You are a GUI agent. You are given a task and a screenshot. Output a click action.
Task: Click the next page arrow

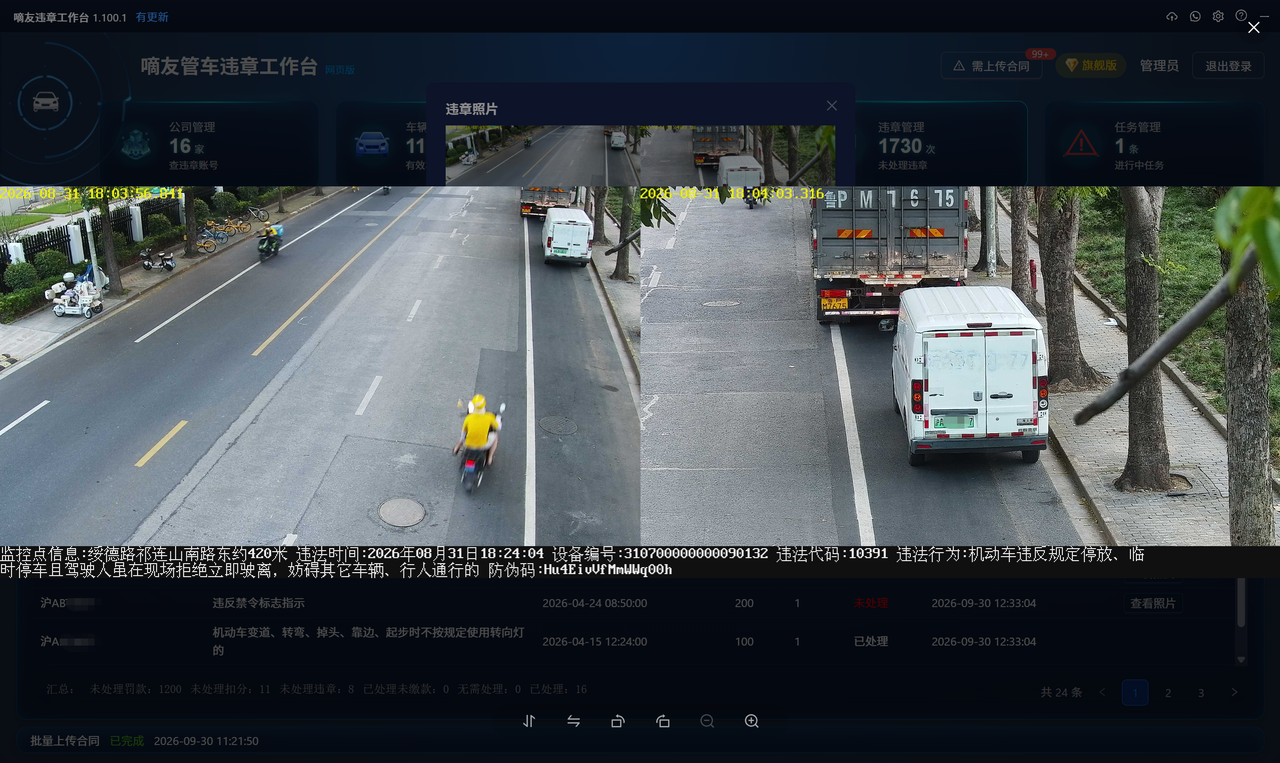coord(1234,692)
